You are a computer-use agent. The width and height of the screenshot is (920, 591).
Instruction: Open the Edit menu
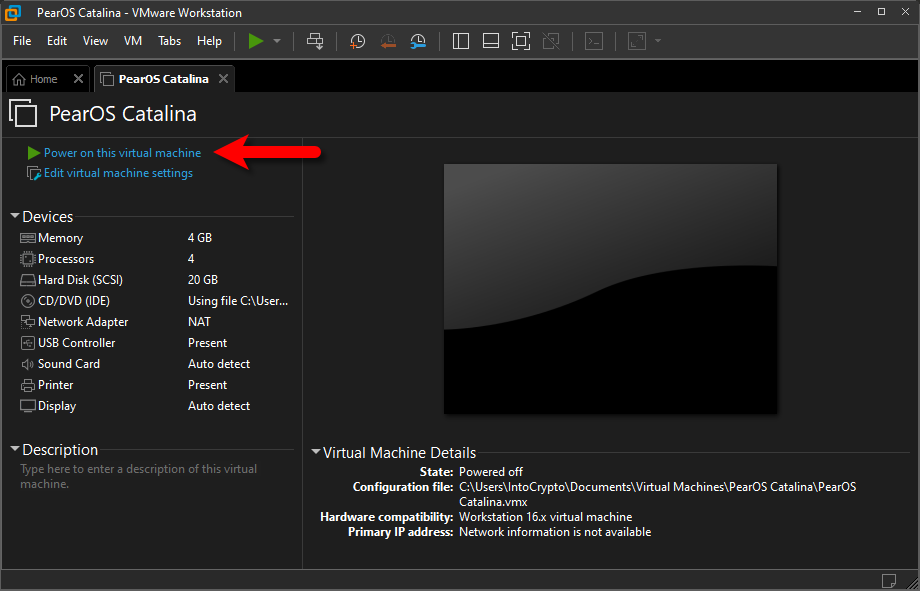pos(57,41)
